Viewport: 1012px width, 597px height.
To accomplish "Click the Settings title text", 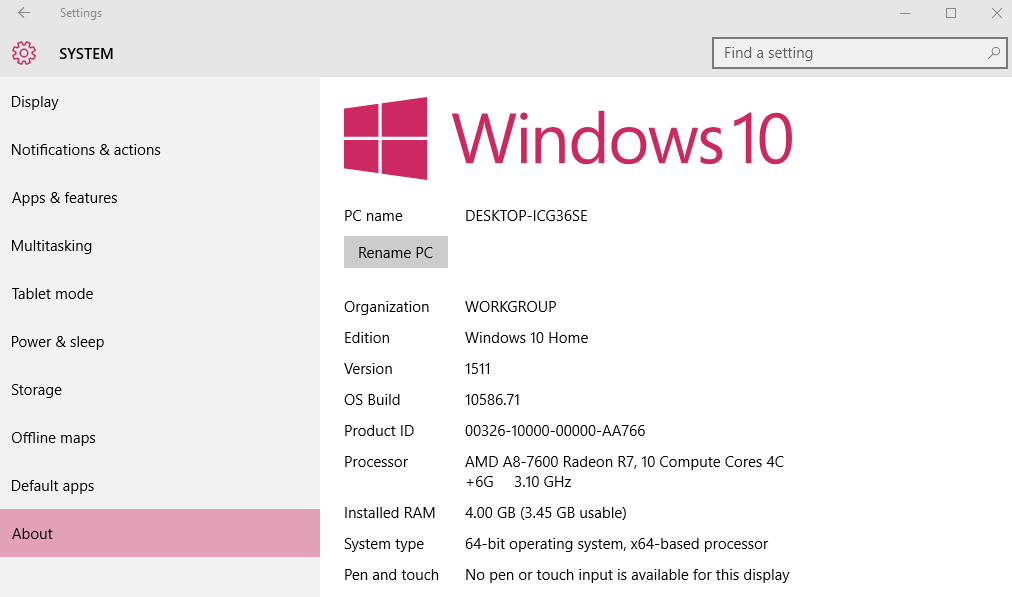I will [x=81, y=13].
